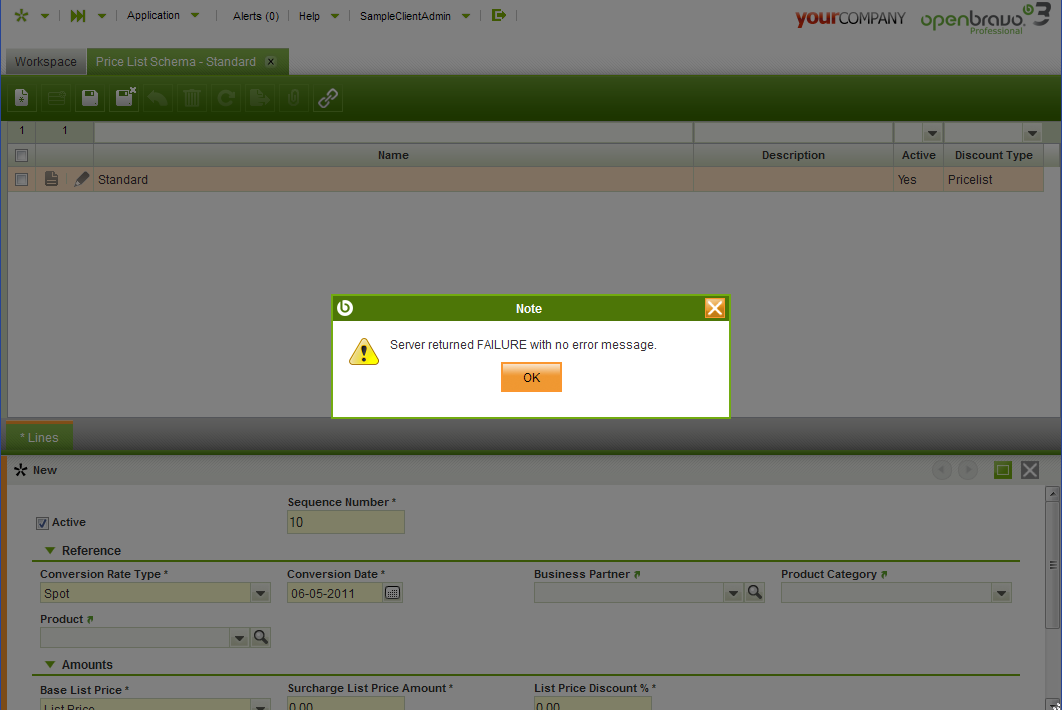Viewport: 1062px width, 710px height.
Task: Open the Conversion Rate Type dropdown
Action: point(260,593)
